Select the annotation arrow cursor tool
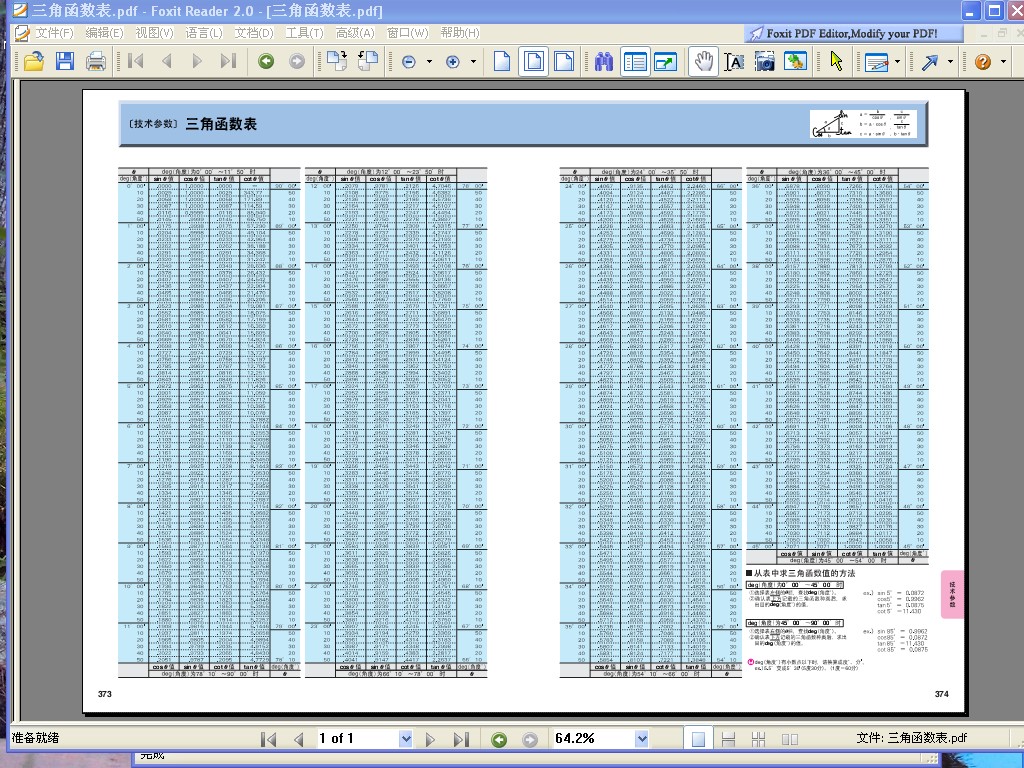The height and width of the screenshot is (768, 1024). (836, 61)
